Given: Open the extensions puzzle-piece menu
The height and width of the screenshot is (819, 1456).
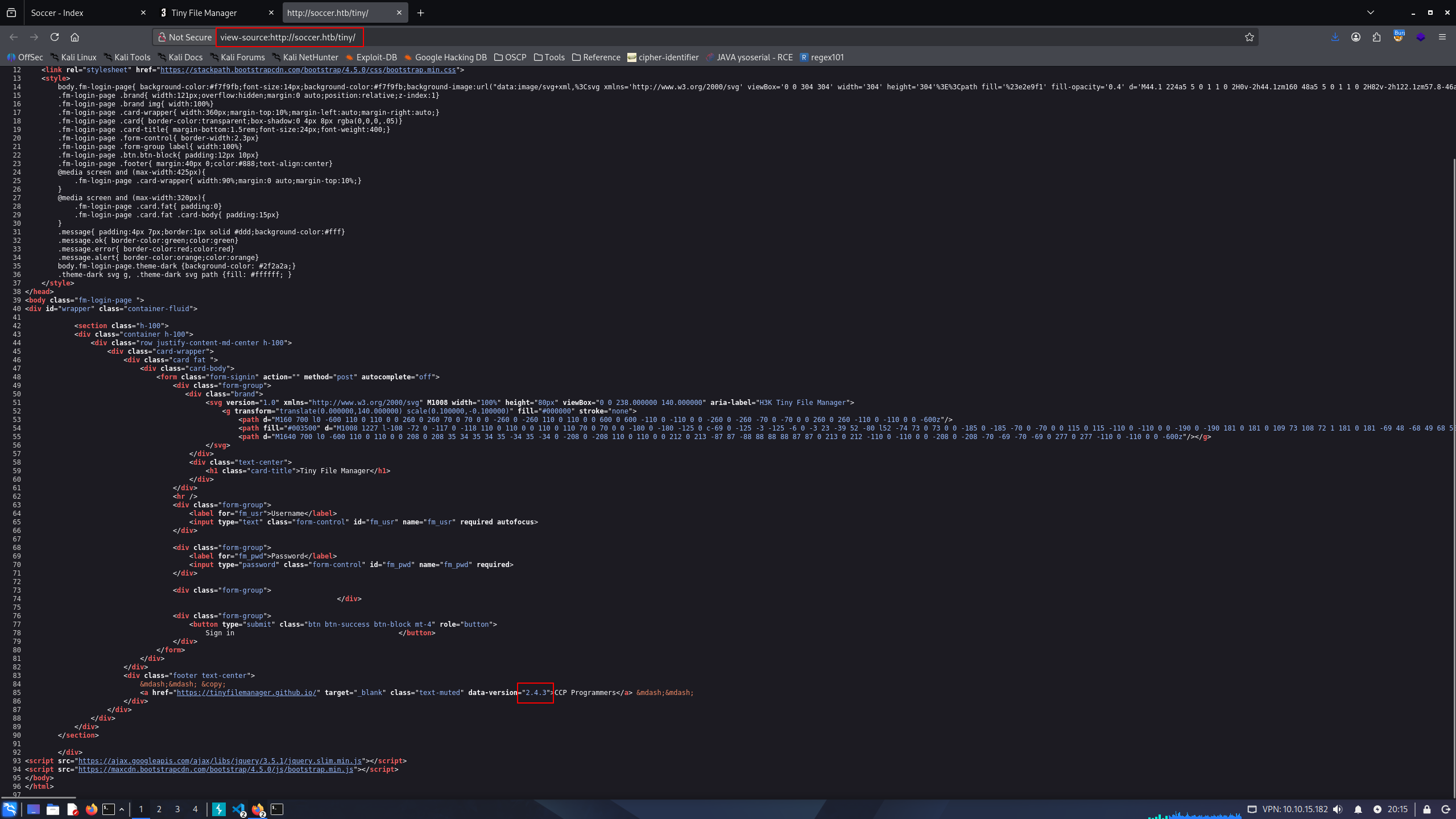Looking at the screenshot, I should tap(1376, 37).
